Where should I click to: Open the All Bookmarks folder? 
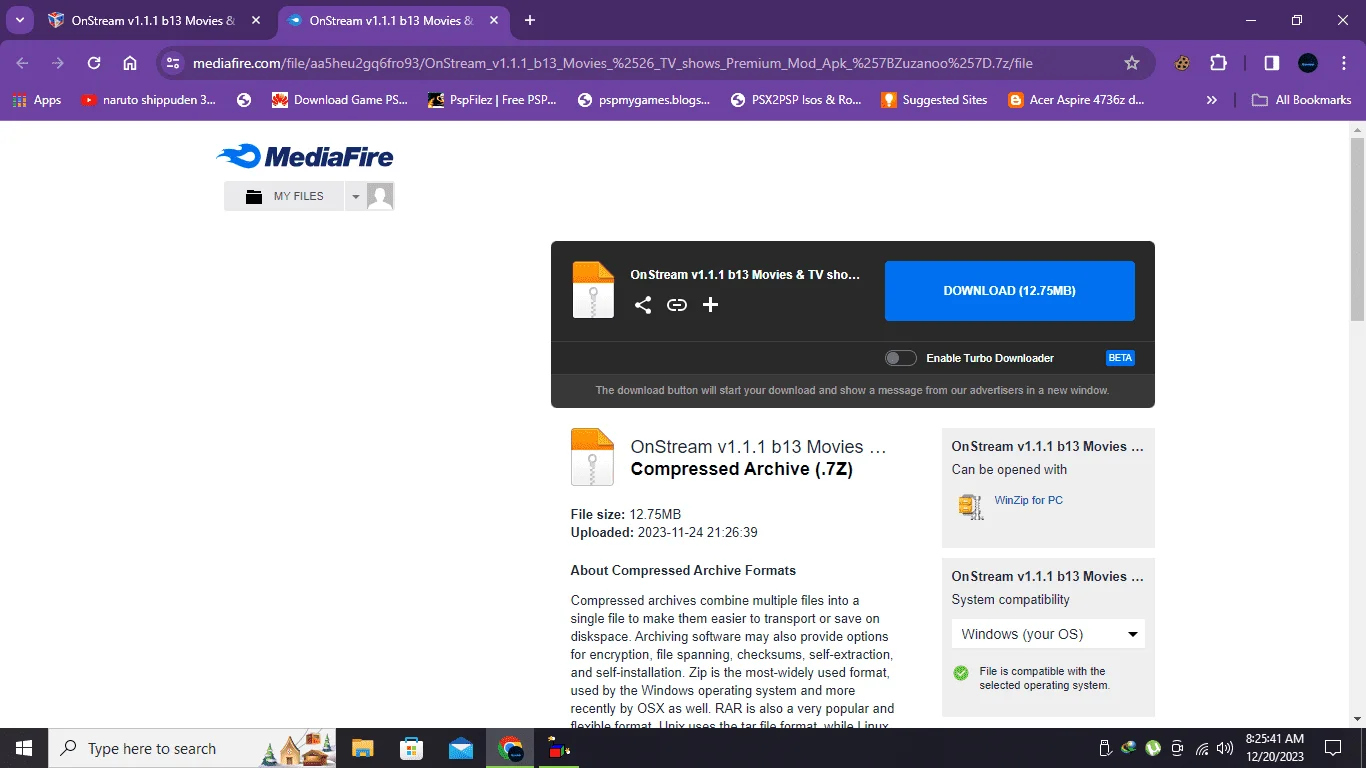(1302, 100)
